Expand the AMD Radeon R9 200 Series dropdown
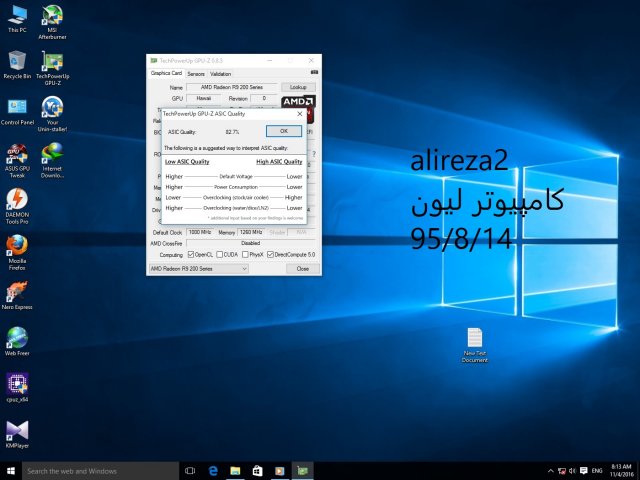Screen dimensions: 640x480 (x=198, y=269)
